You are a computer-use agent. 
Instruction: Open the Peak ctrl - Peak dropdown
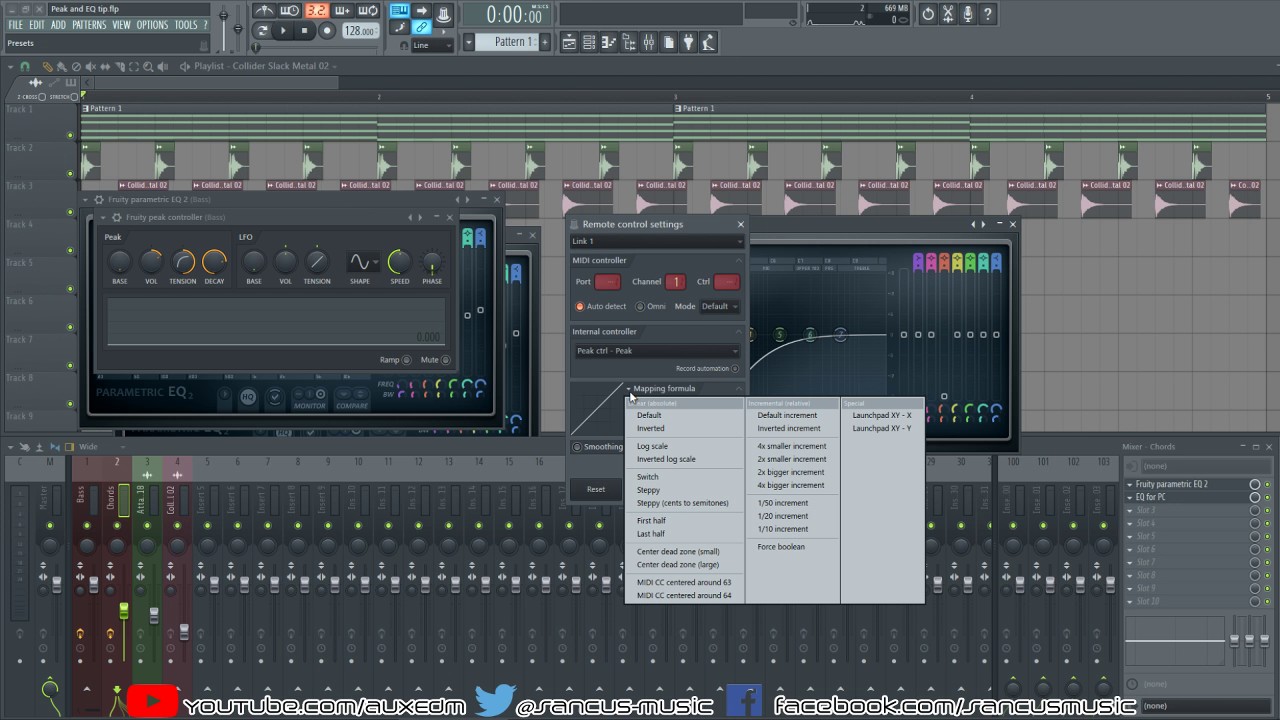(657, 351)
